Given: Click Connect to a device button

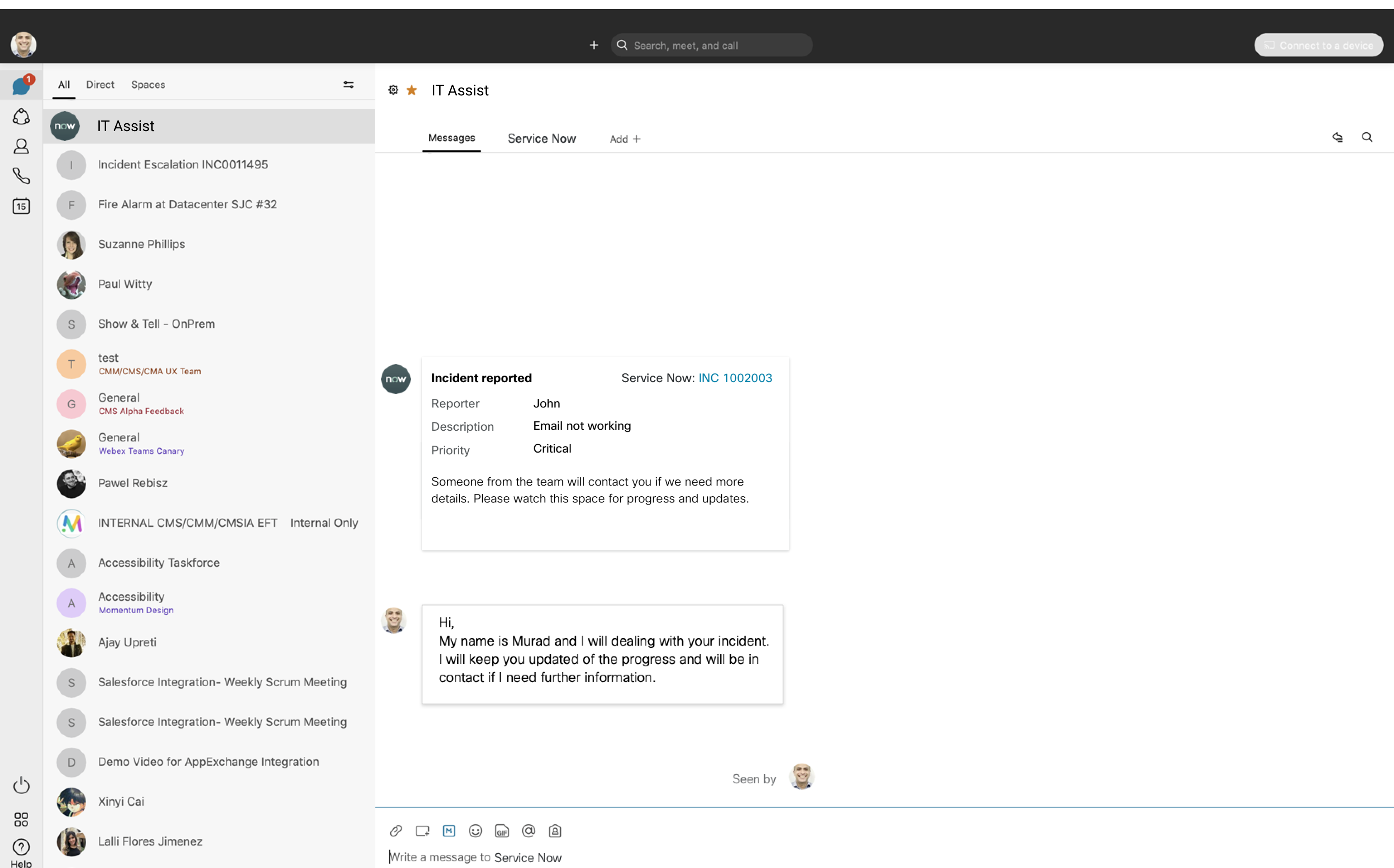Looking at the screenshot, I should 1319,45.
